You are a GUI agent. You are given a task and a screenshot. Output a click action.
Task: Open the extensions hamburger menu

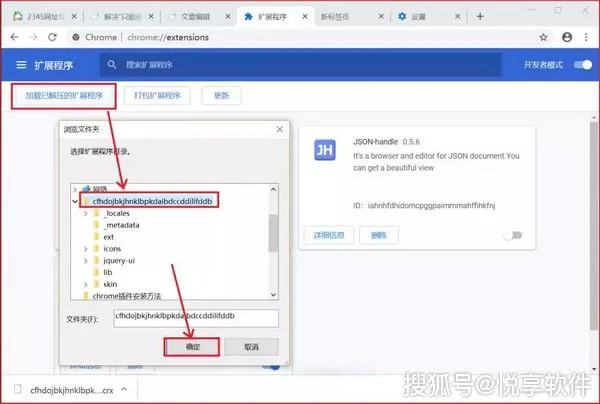pyautogui.click(x=21, y=65)
